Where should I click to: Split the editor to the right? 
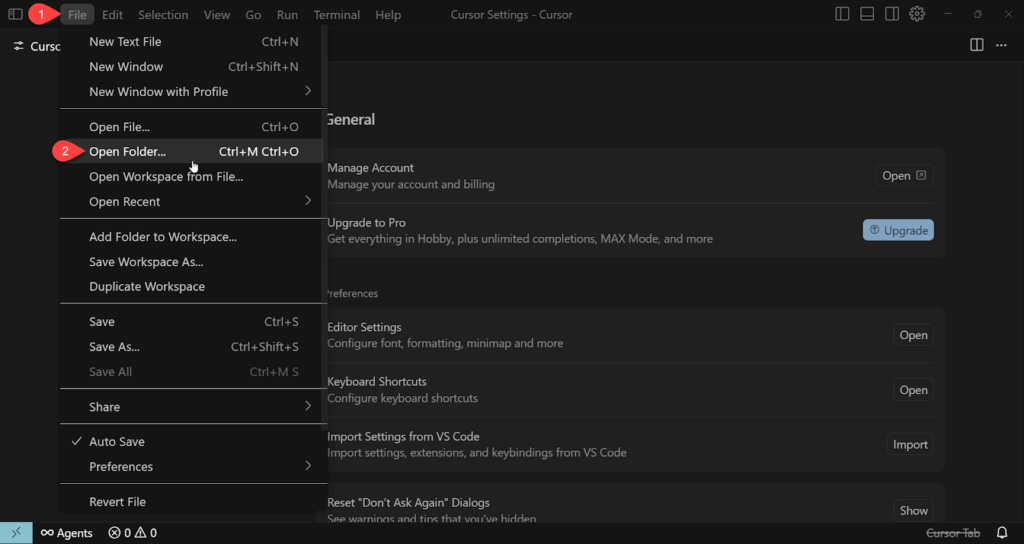click(x=977, y=45)
